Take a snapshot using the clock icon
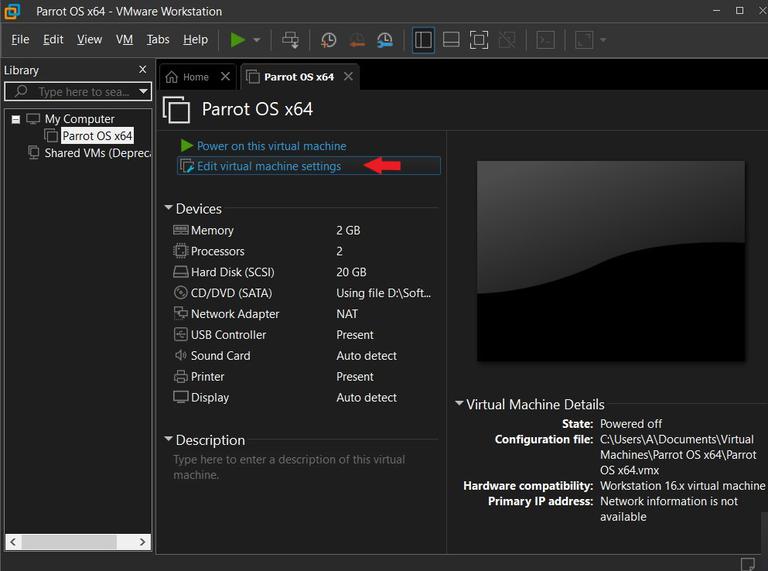Image resolution: width=768 pixels, height=571 pixels. point(329,40)
